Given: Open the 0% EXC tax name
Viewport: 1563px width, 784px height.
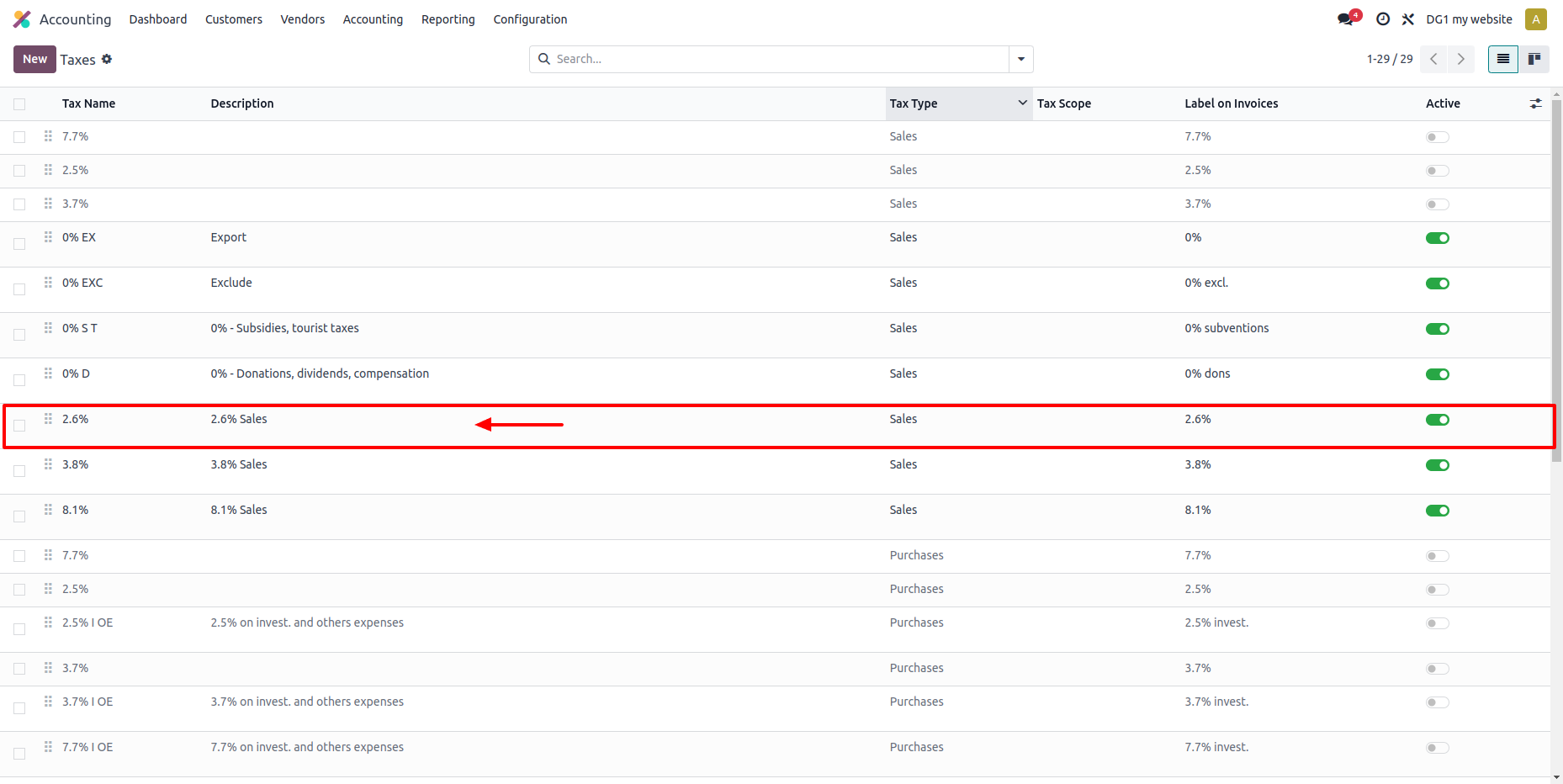Looking at the screenshot, I should [x=82, y=283].
